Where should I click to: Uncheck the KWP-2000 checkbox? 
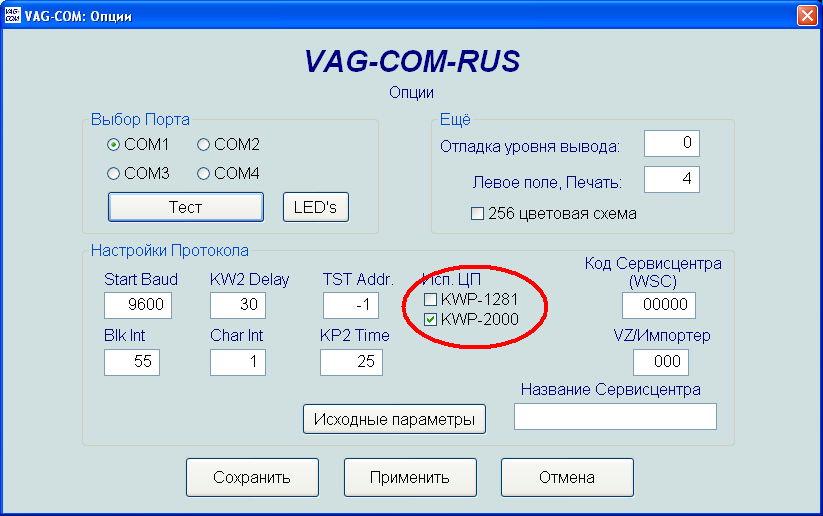pos(431,319)
